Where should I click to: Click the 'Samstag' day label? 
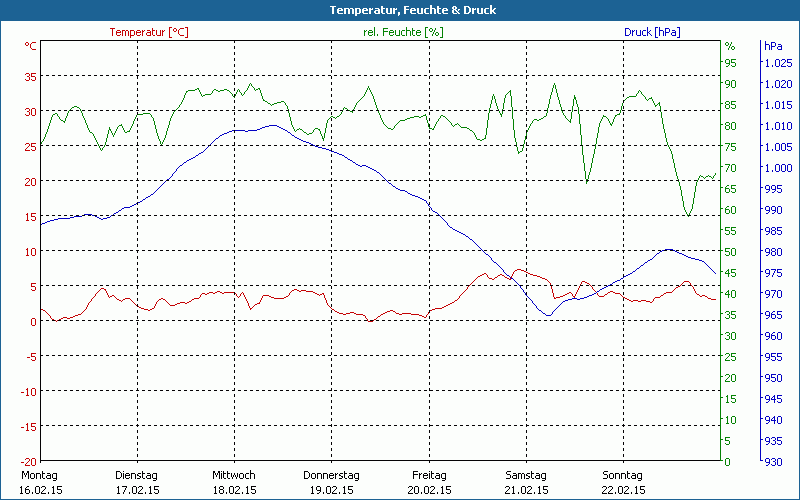point(526,476)
